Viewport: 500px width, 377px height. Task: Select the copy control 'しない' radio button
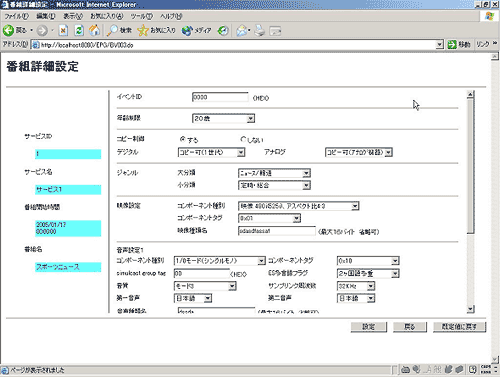pos(243,139)
